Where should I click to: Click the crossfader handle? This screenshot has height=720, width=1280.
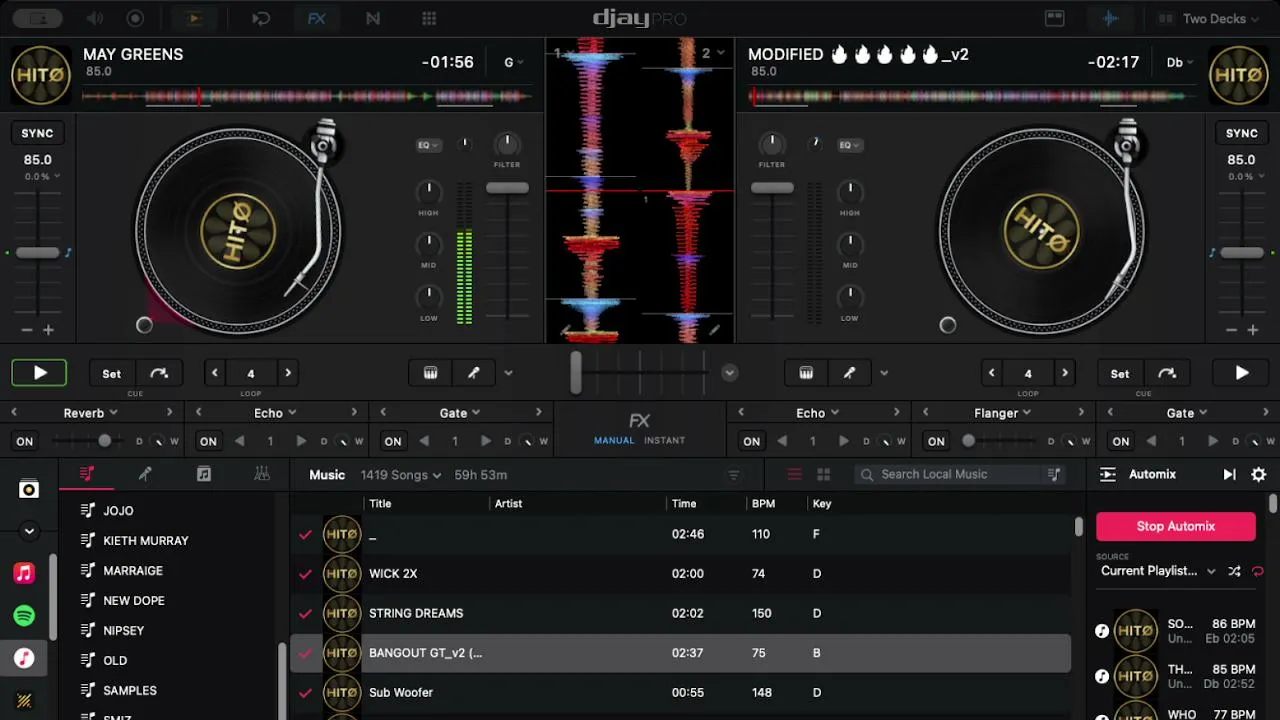click(576, 373)
